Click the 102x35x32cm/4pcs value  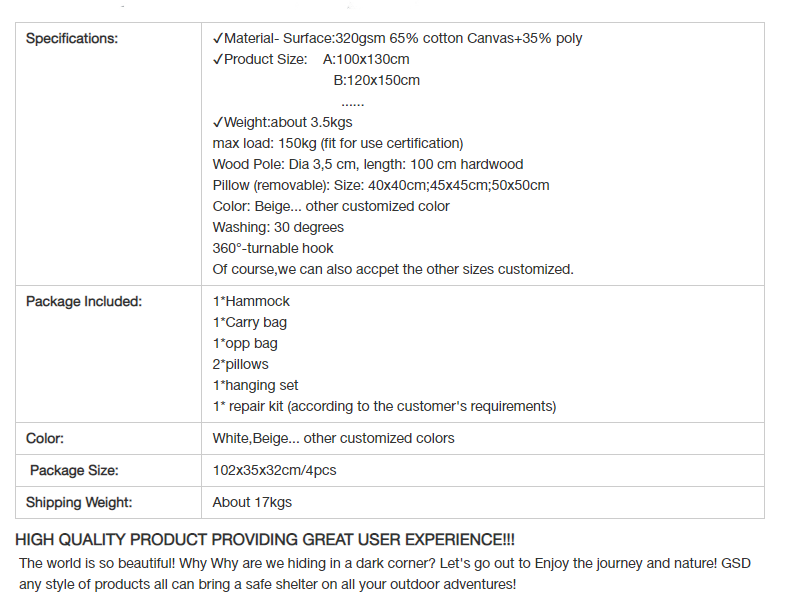(274, 470)
